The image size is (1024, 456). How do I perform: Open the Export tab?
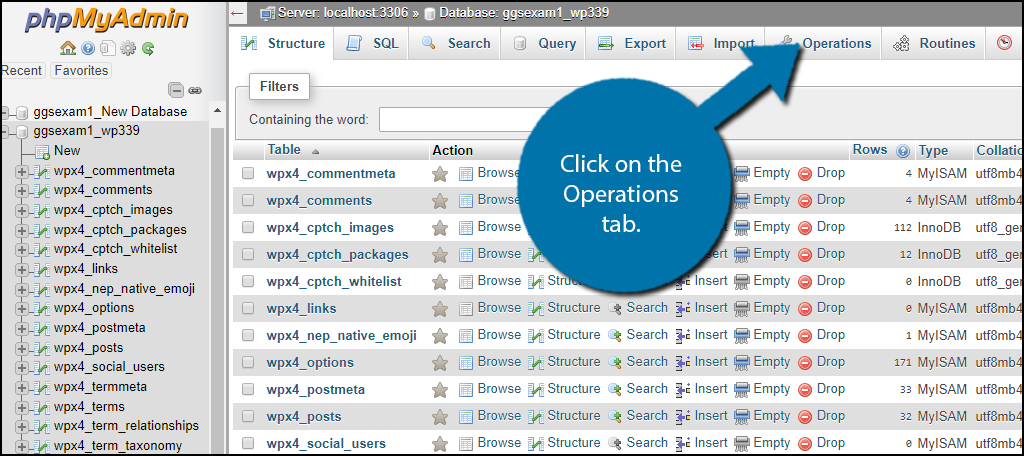tap(632, 44)
